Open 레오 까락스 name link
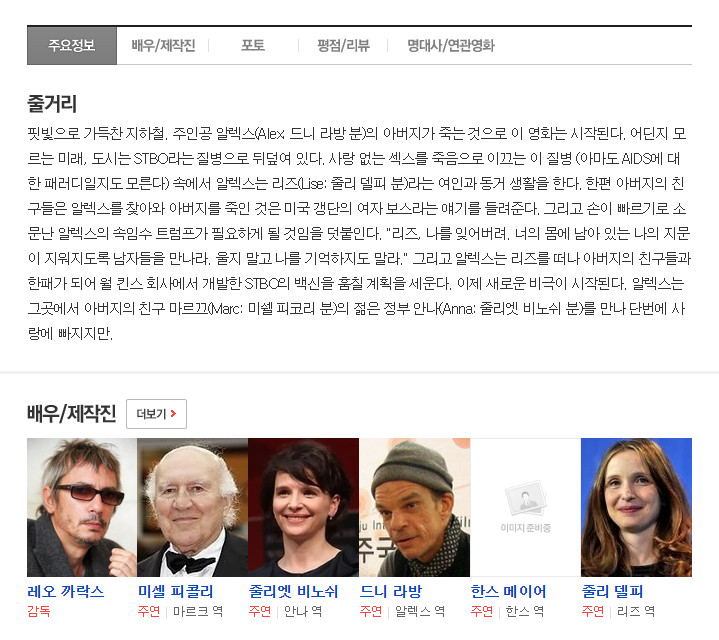Viewport: 719px width, 640px height. point(66,591)
